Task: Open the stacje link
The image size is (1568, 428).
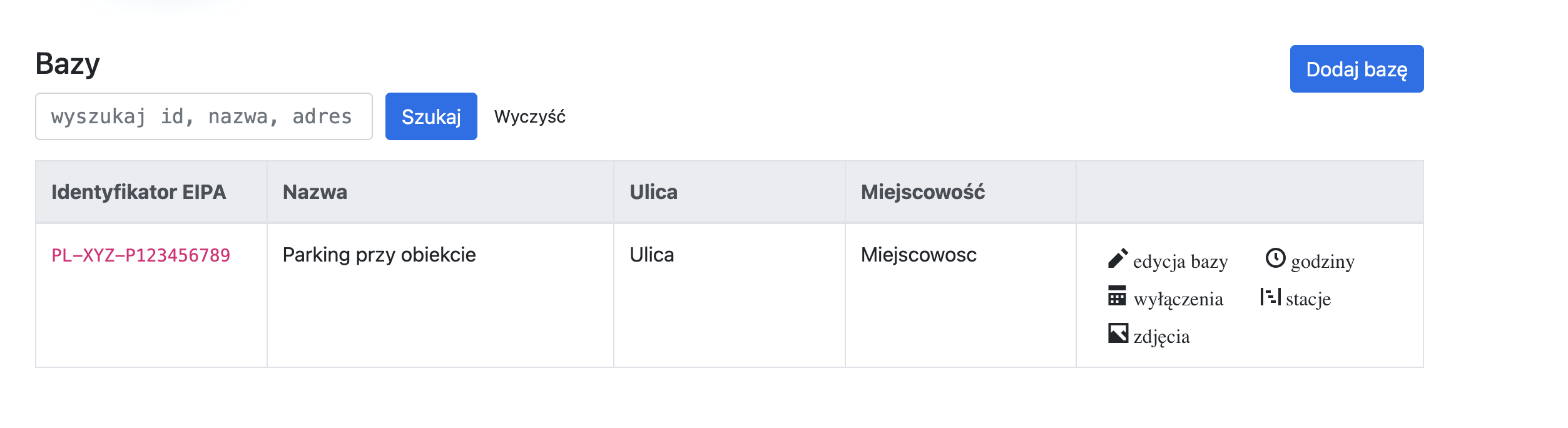Action: [1308, 299]
